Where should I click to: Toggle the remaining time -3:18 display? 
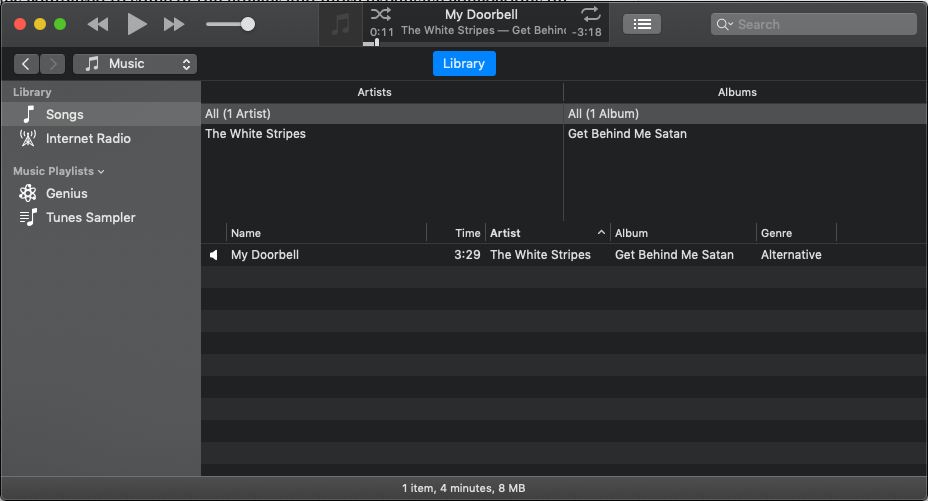[x=587, y=32]
